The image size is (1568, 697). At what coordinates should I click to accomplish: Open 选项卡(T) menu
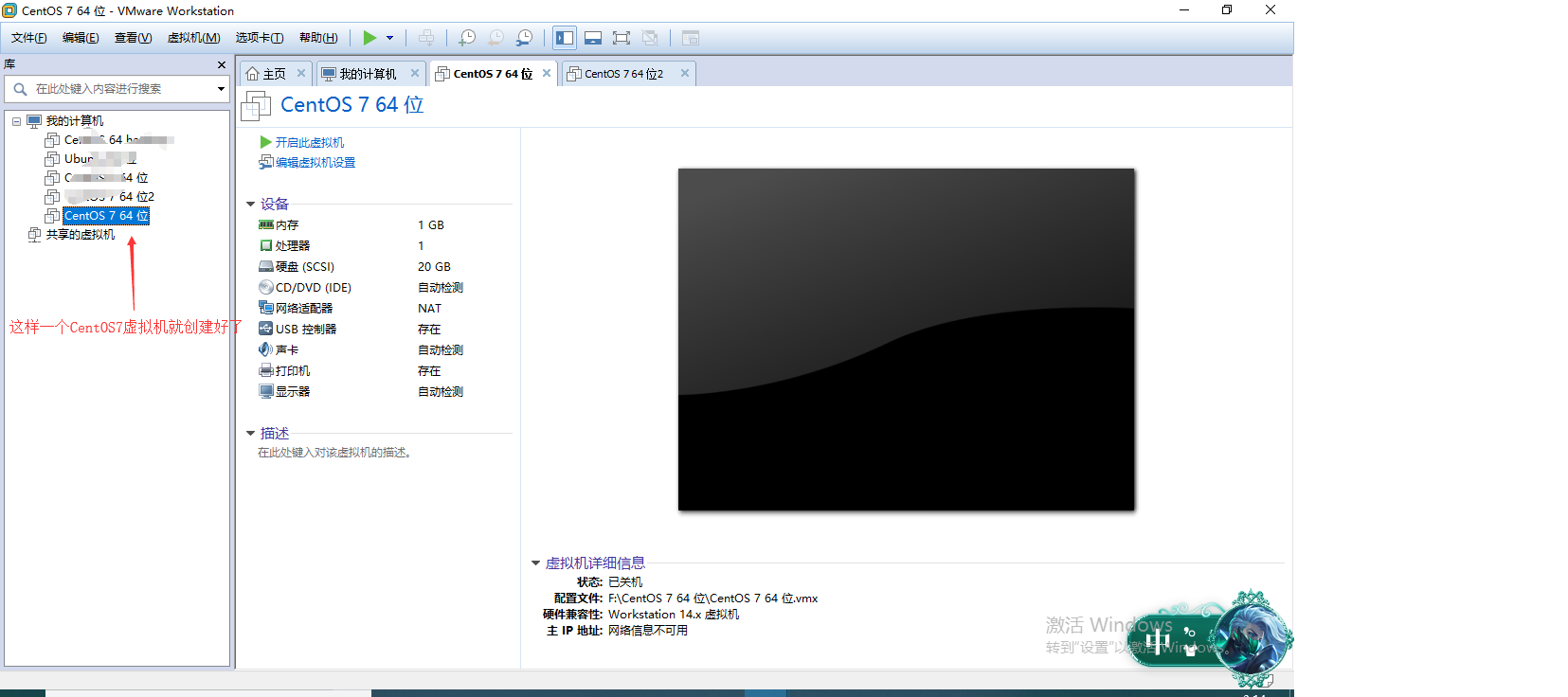(x=260, y=38)
